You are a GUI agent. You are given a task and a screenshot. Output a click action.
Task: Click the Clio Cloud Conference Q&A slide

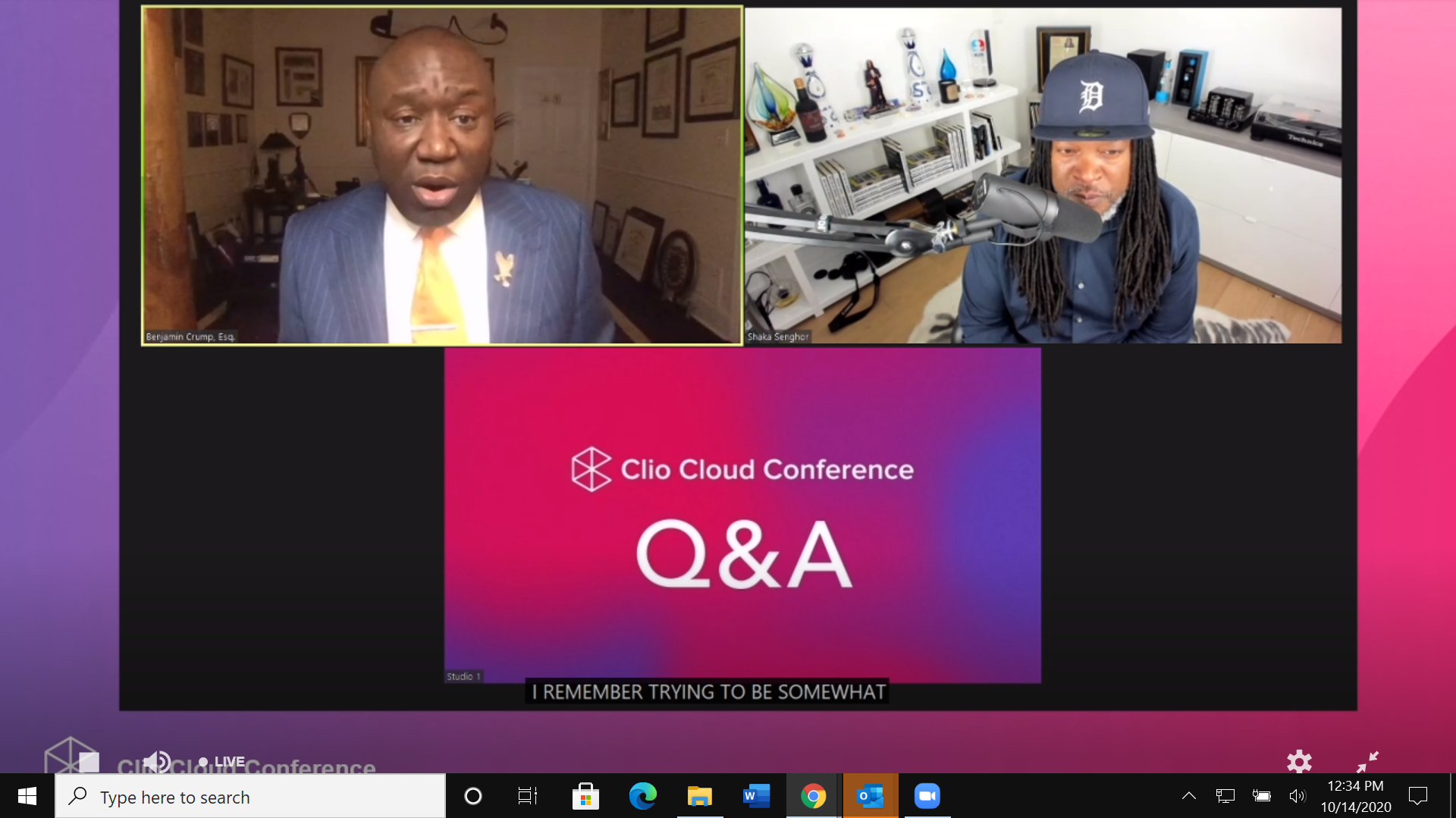[x=742, y=516]
